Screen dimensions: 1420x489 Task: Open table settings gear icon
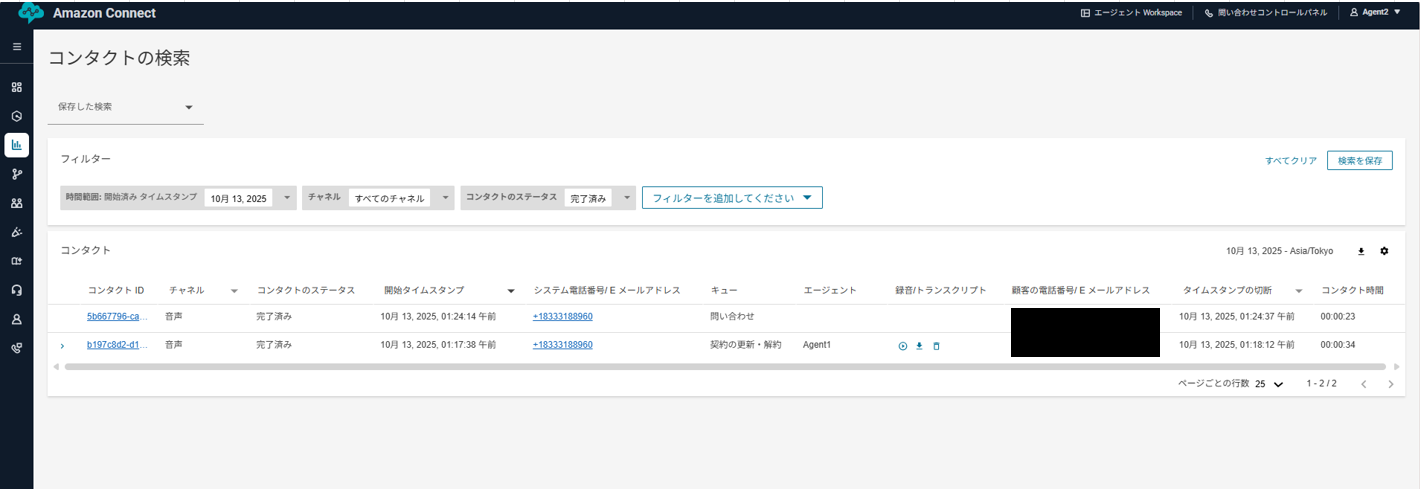click(x=1384, y=251)
